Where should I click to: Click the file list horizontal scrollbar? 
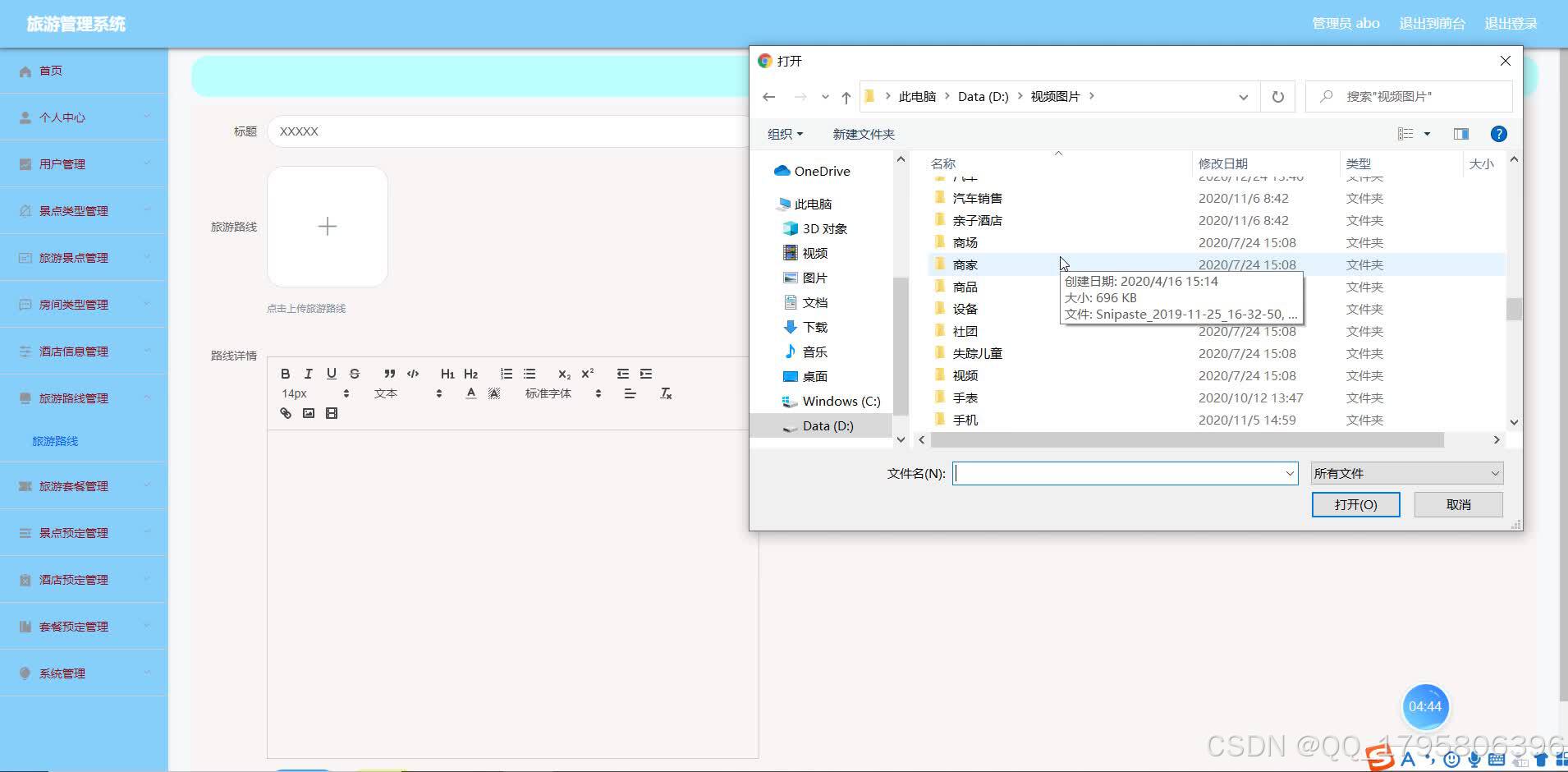pyautogui.click(x=1187, y=439)
